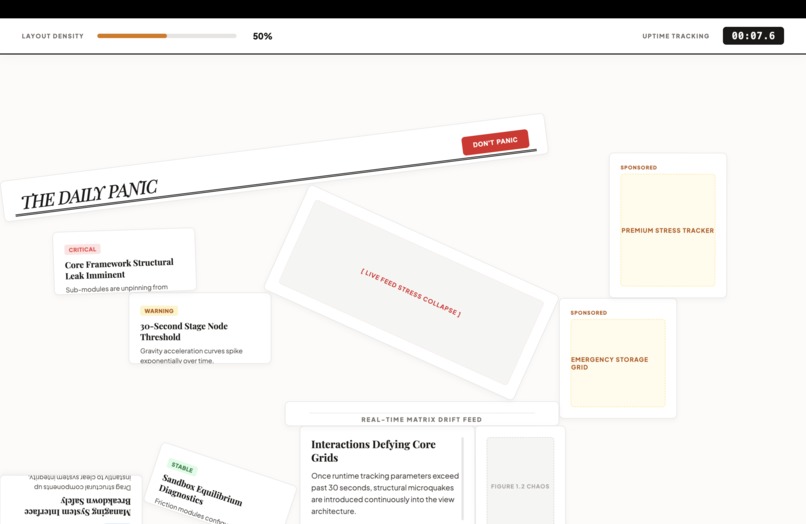
Task: Click the EMERGENCY STORAGE GRID ad
Action: pyautogui.click(x=617, y=363)
